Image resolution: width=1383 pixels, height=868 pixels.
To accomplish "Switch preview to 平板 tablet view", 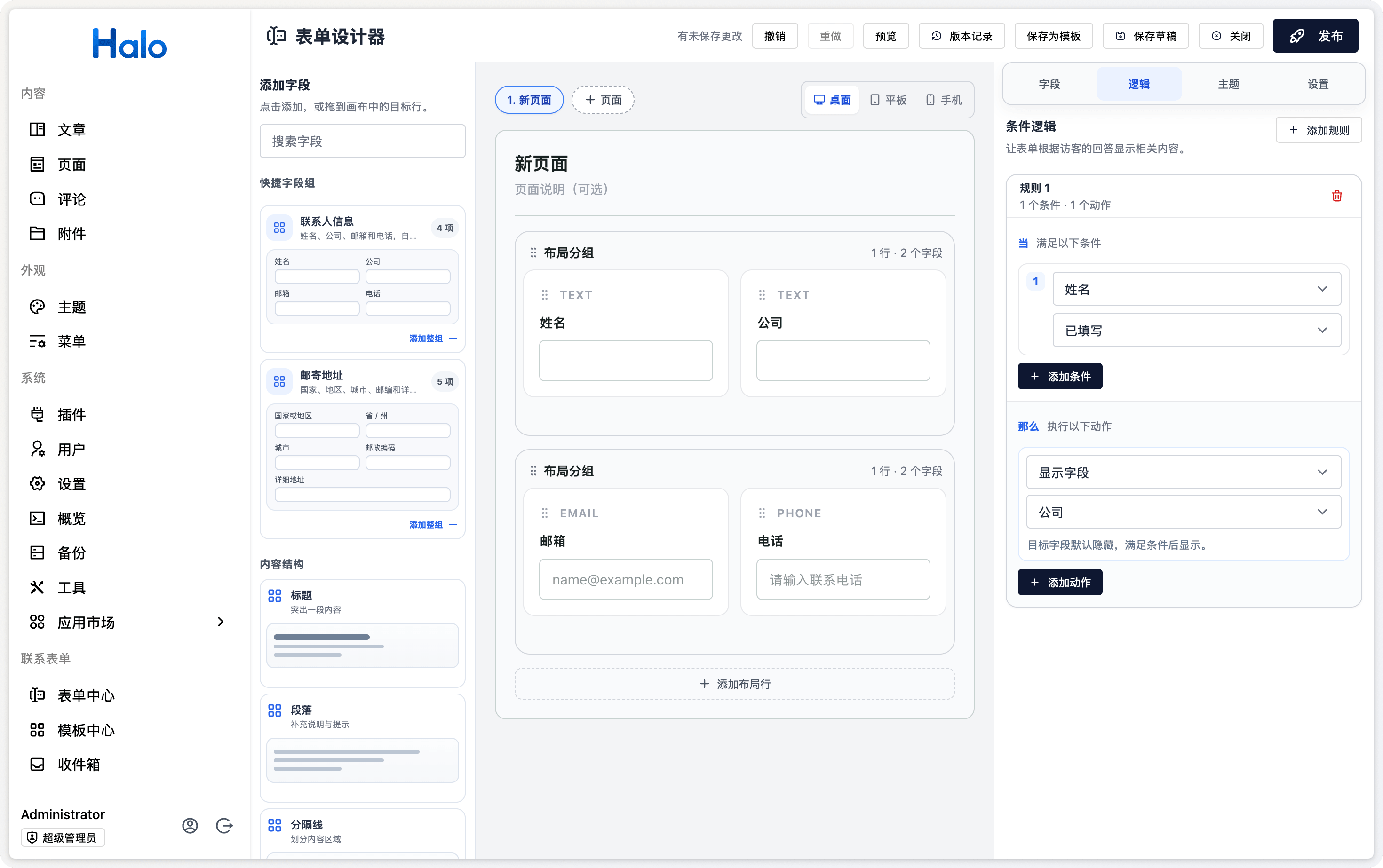I will coord(888,100).
